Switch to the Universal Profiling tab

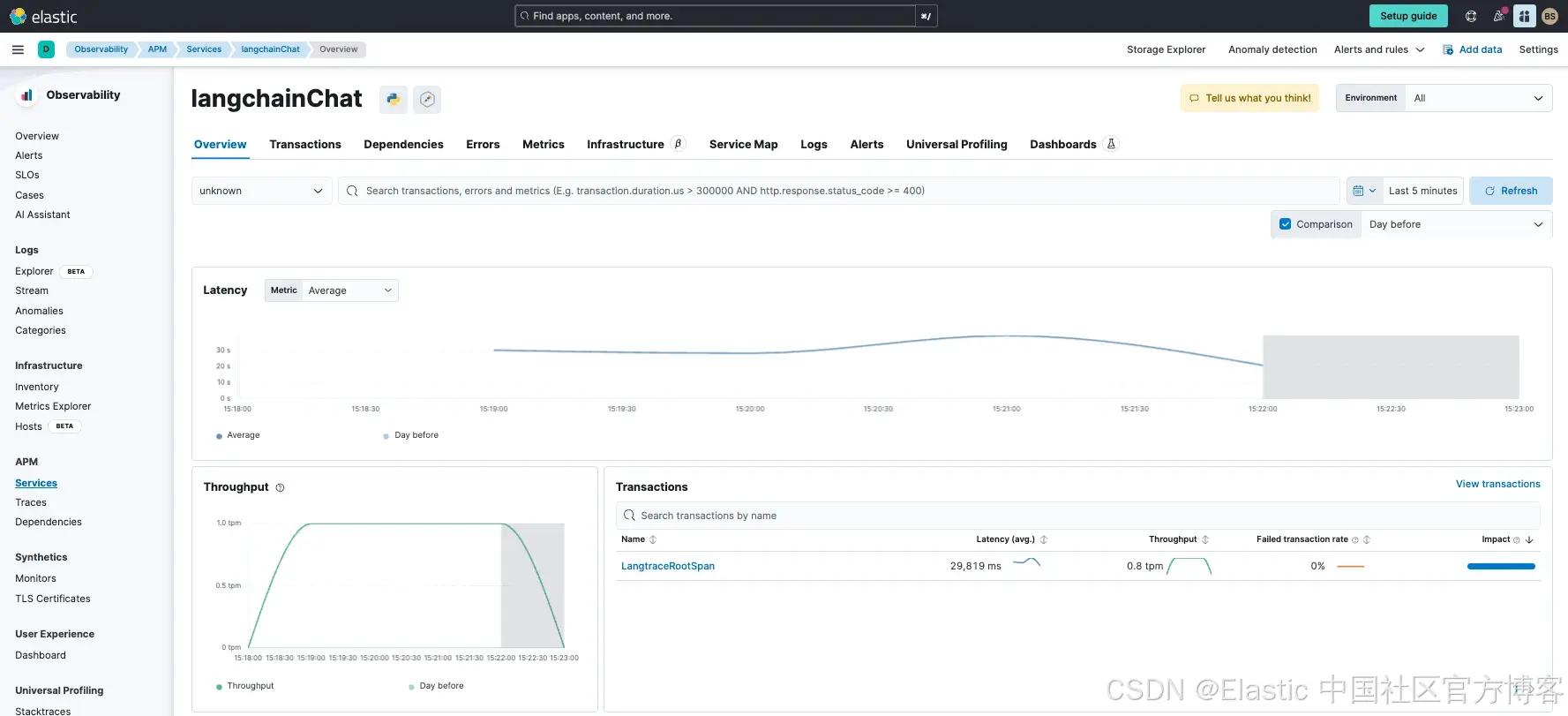point(957,144)
